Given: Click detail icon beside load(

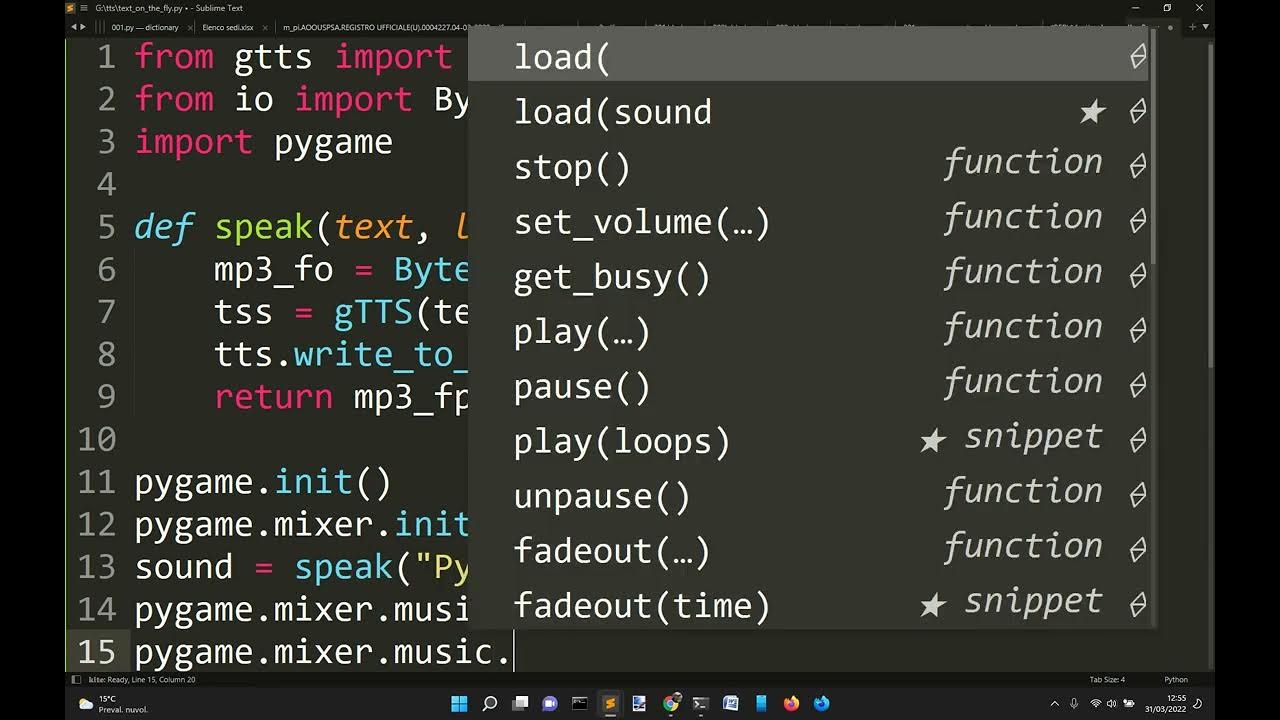Looking at the screenshot, I should 1137,57.
